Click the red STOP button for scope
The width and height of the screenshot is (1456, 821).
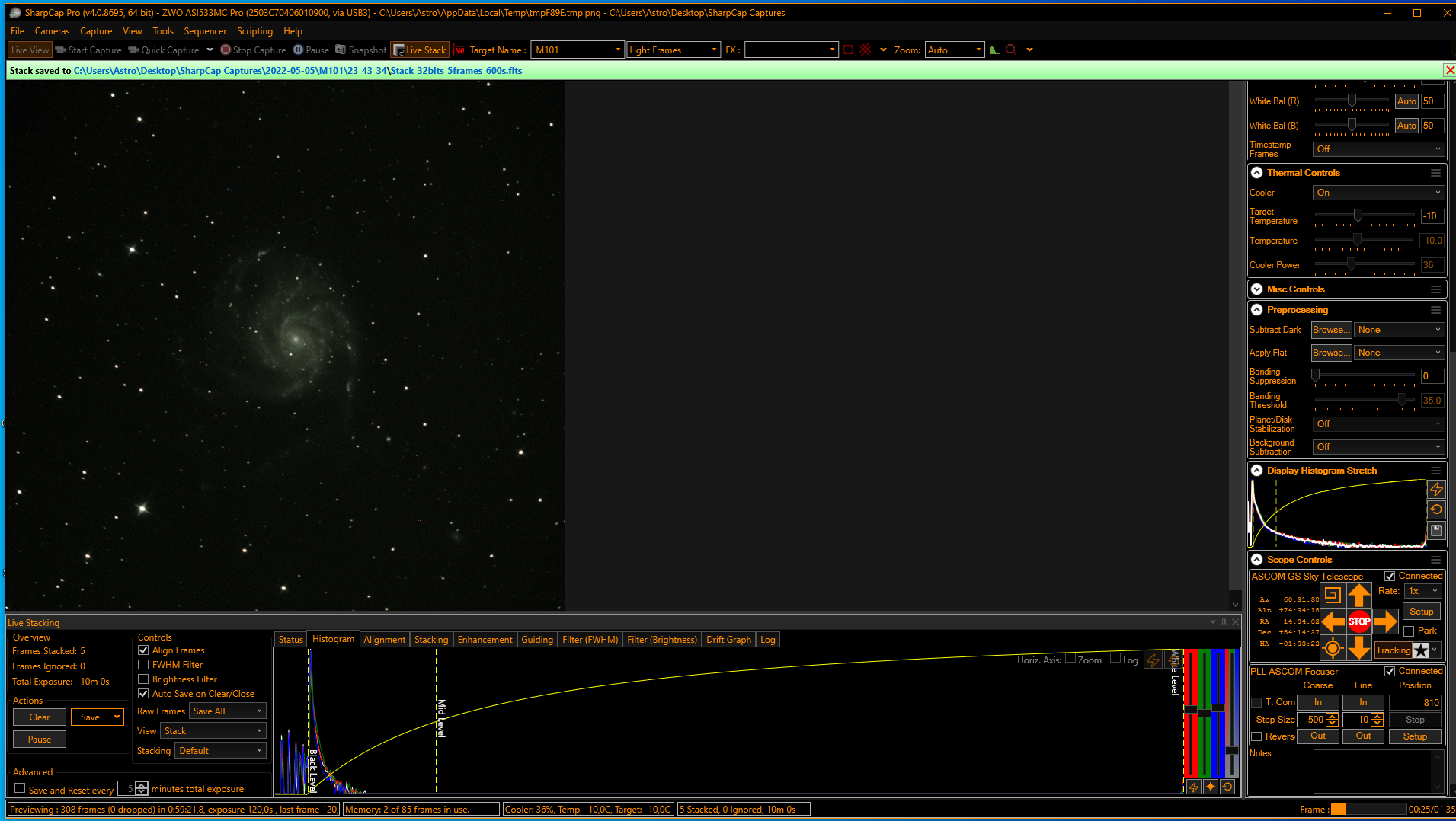(1359, 621)
